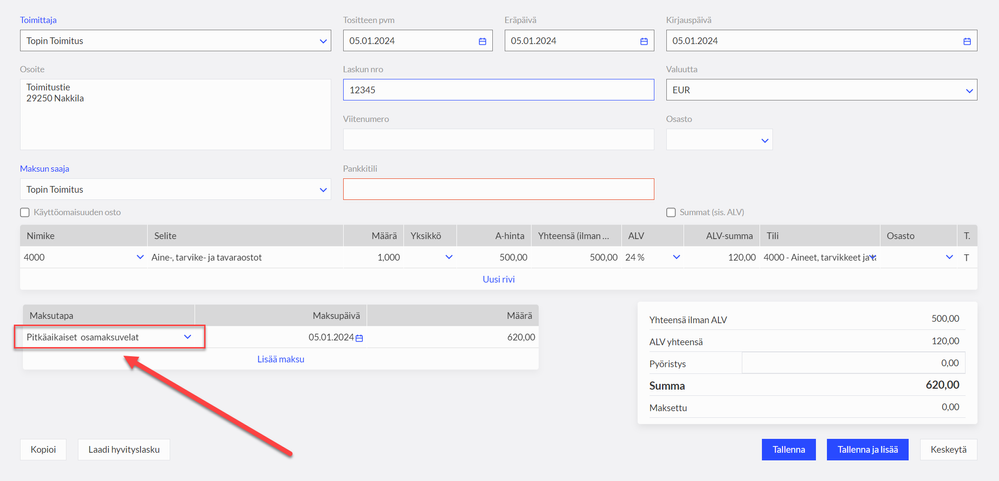Screen dimensions: 999x481
Task: Expand the Maksutapa payment method dropdown
Action: tap(187, 337)
